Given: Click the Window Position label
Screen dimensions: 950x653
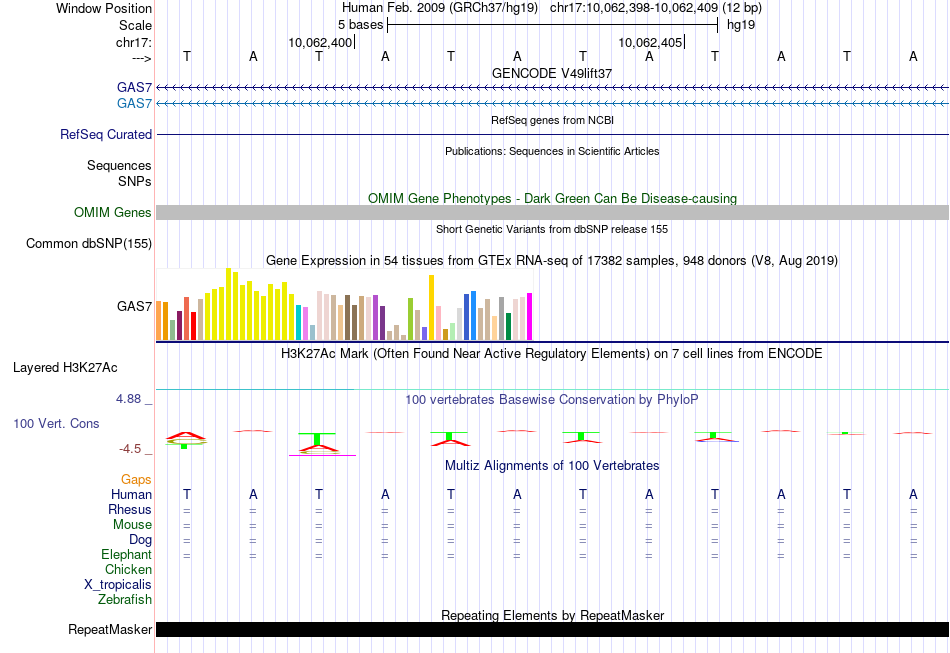Looking at the screenshot, I should tap(104, 8).
